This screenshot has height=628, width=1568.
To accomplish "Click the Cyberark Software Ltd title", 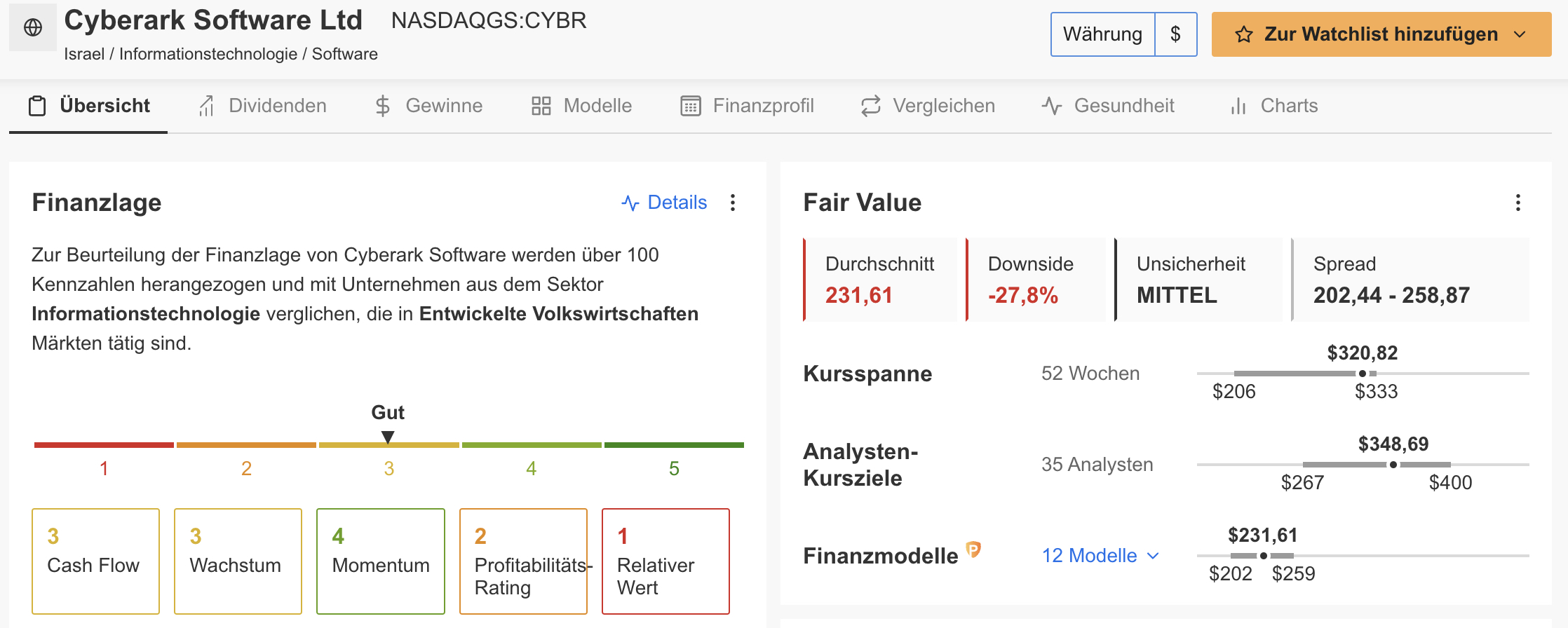I will [x=213, y=20].
